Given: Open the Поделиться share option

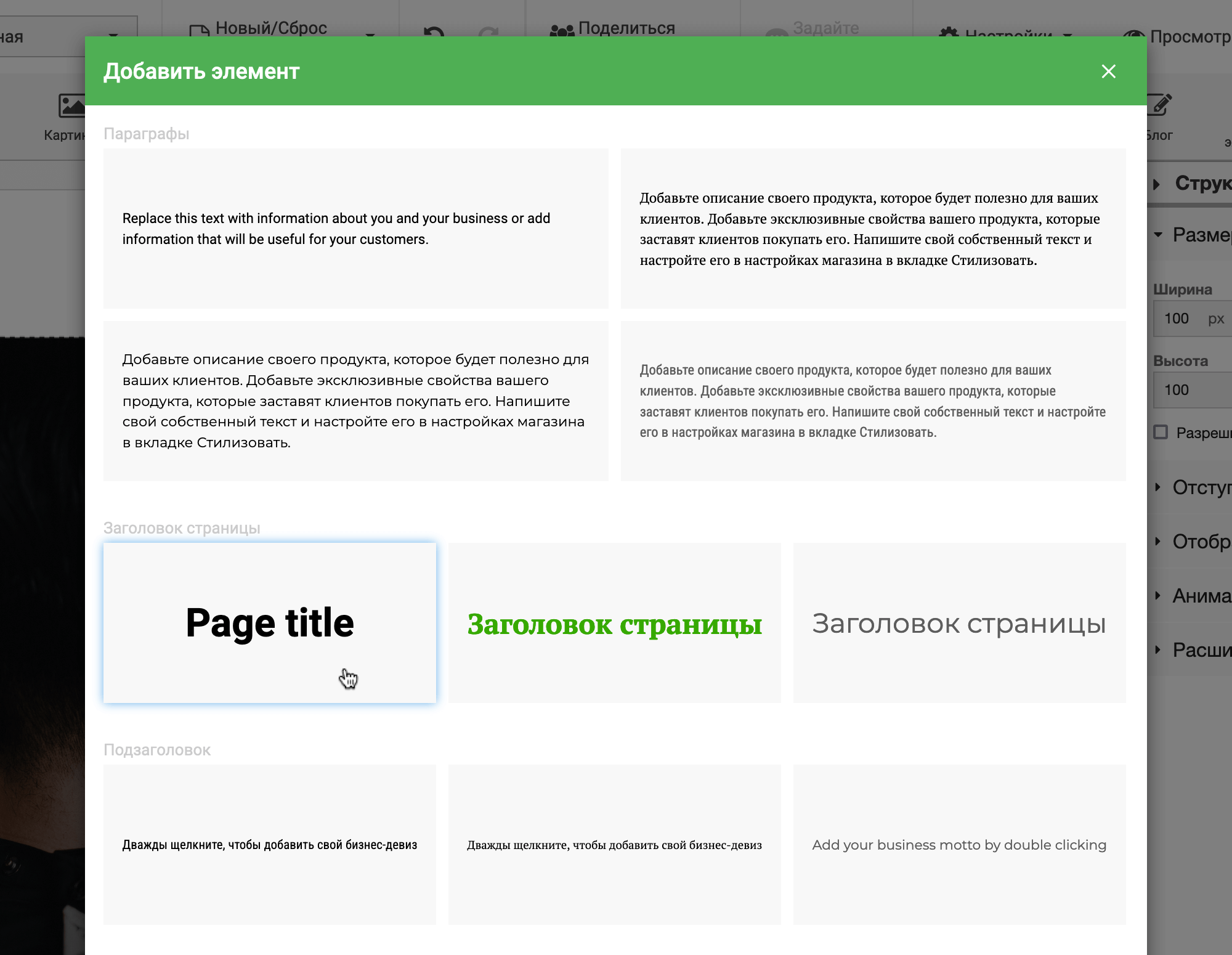Looking at the screenshot, I should tap(613, 28).
